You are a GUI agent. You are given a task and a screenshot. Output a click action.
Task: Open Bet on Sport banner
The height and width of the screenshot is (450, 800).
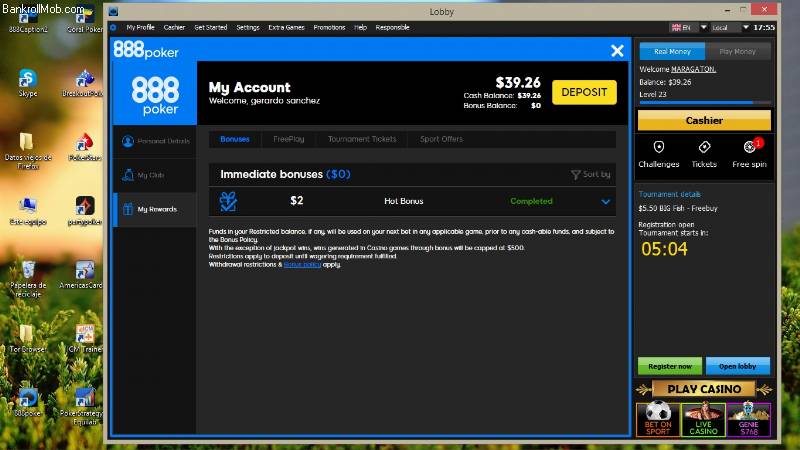[658, 419]
